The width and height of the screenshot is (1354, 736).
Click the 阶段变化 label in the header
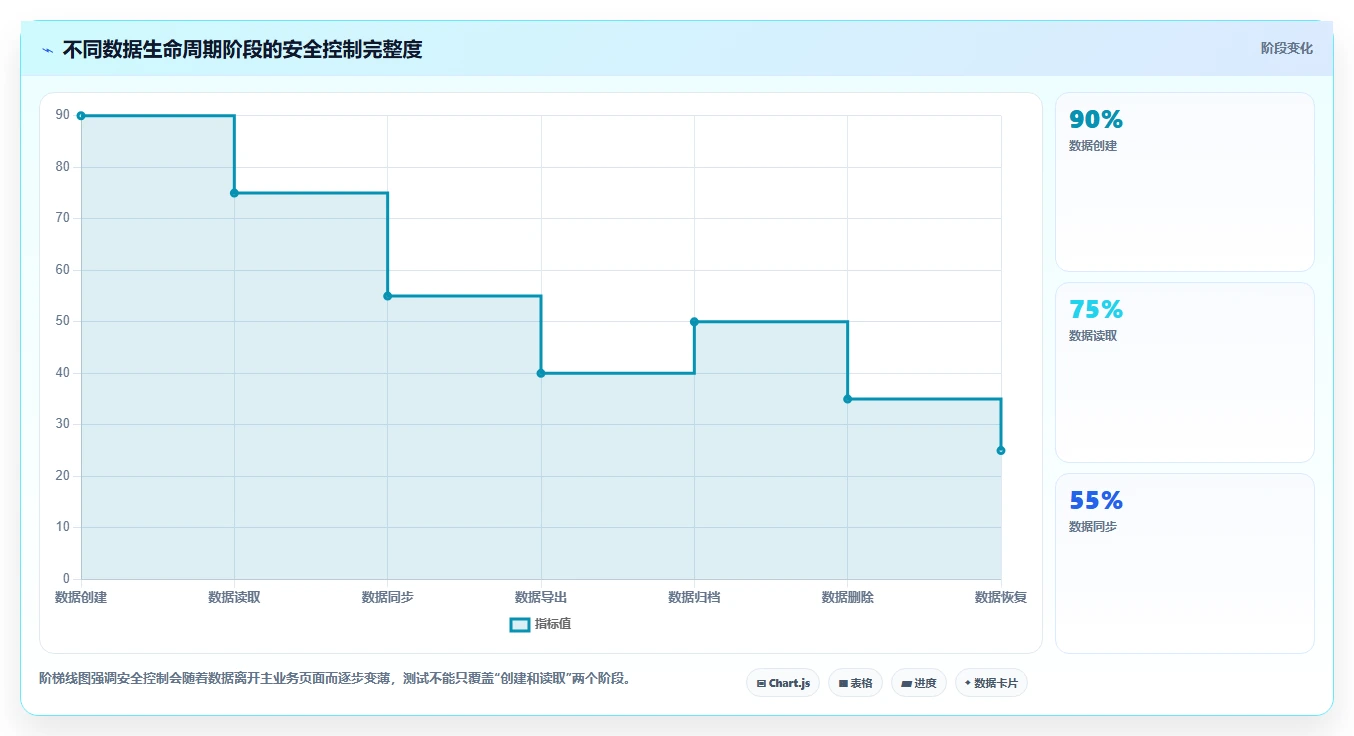1286,48
